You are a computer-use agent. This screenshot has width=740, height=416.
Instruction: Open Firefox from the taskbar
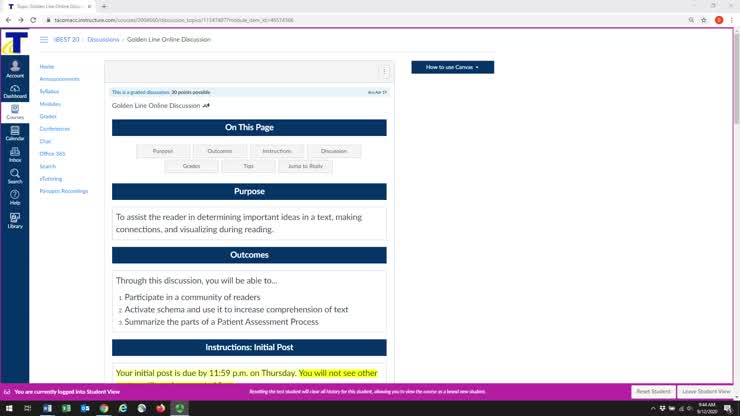click(160, 408)
